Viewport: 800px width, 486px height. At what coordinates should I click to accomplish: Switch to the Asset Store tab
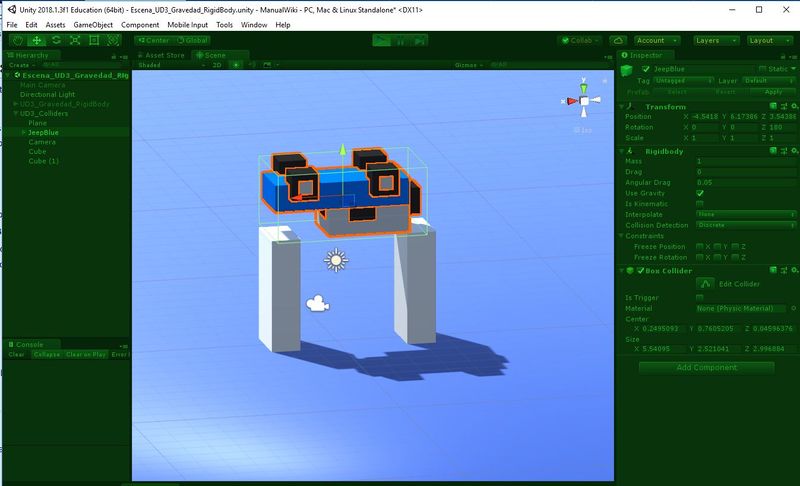(161, 55)
